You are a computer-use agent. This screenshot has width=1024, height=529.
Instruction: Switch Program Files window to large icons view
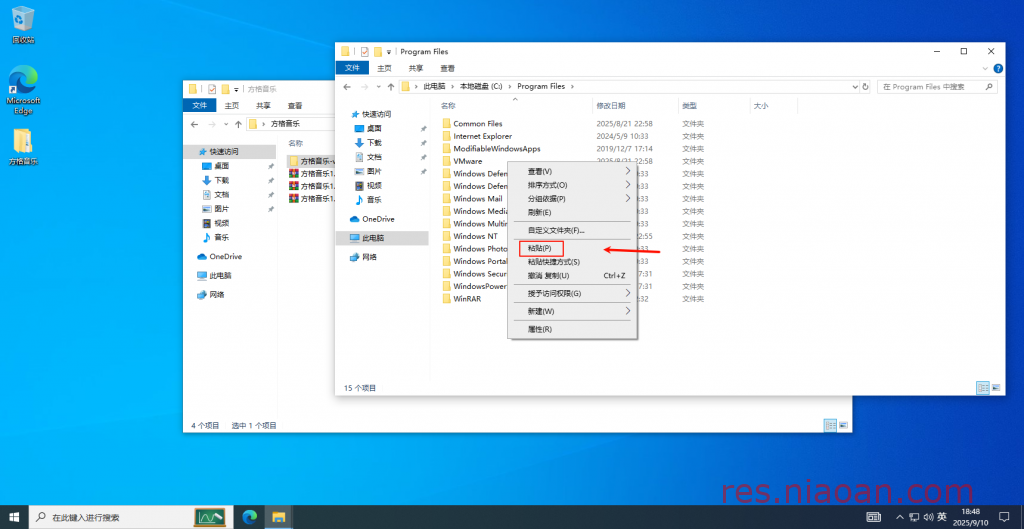pos(996,388)
